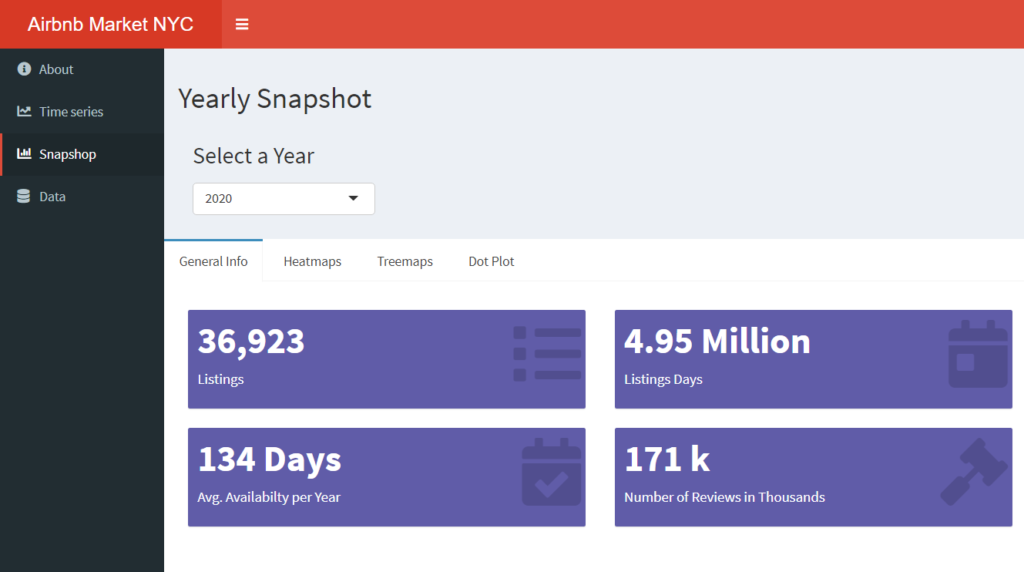Select the Dot Plot tab
1024x572 pixels.
click(x=491, y=261)
